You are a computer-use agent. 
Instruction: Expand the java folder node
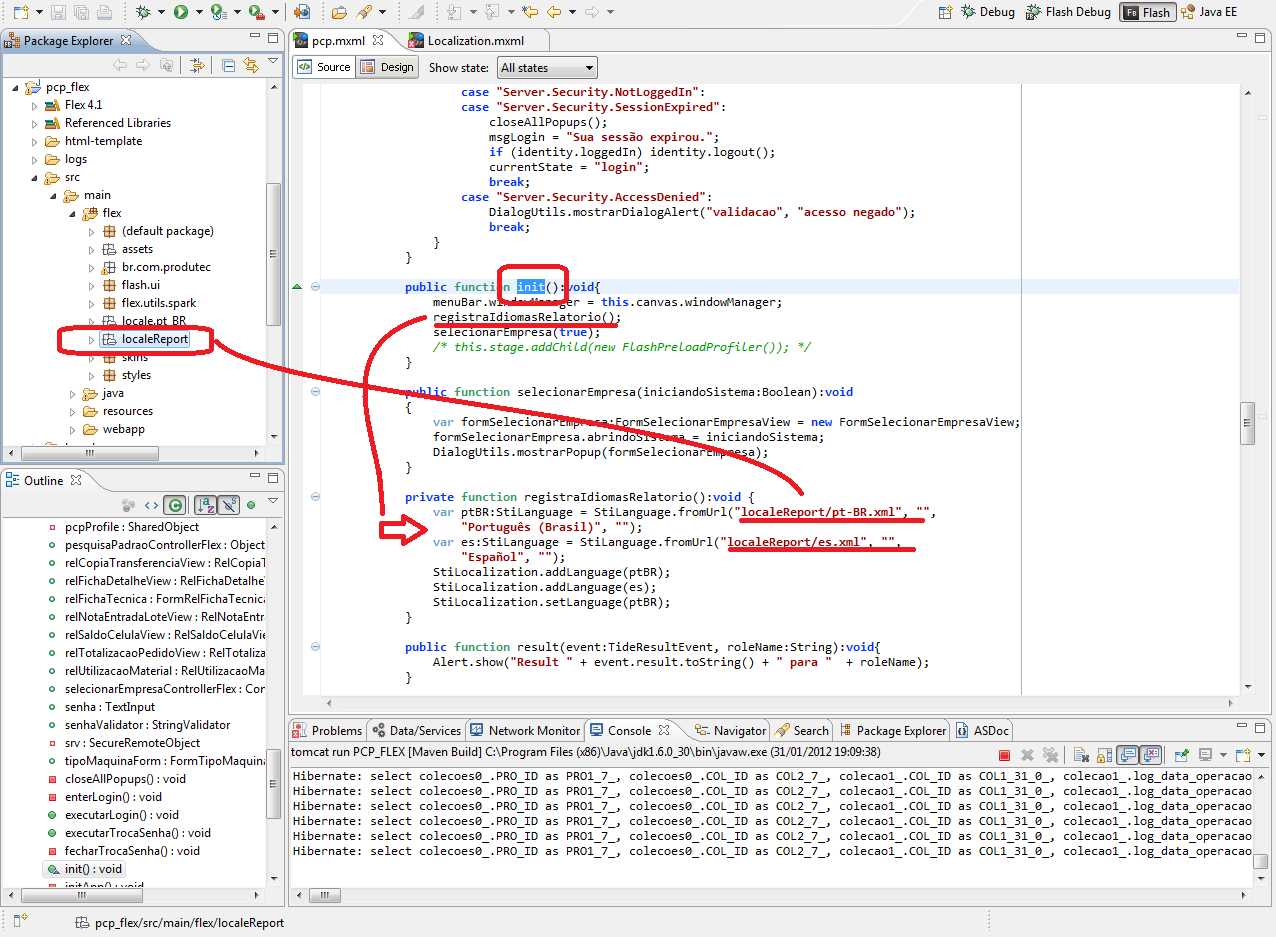pyautogui.click(x=72, y=393)
